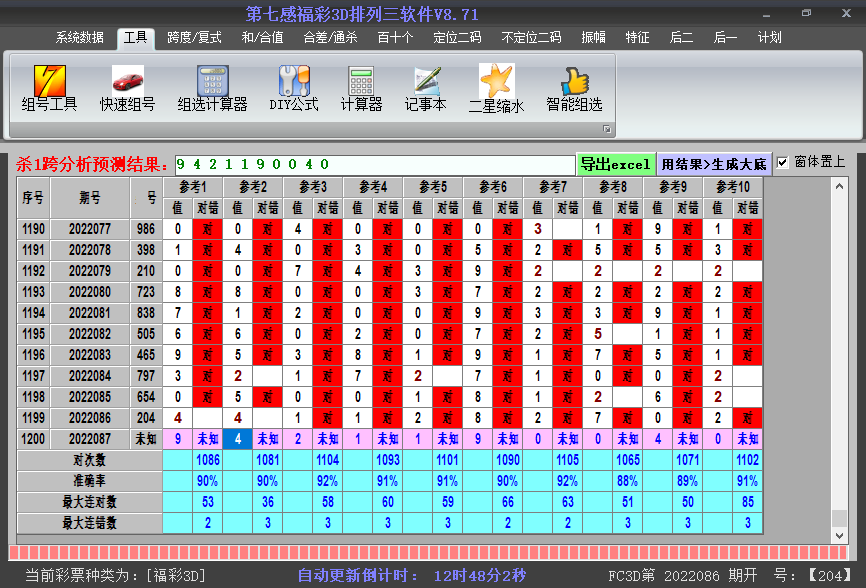Open the 合差/通杀 tab

pos(330,38)
